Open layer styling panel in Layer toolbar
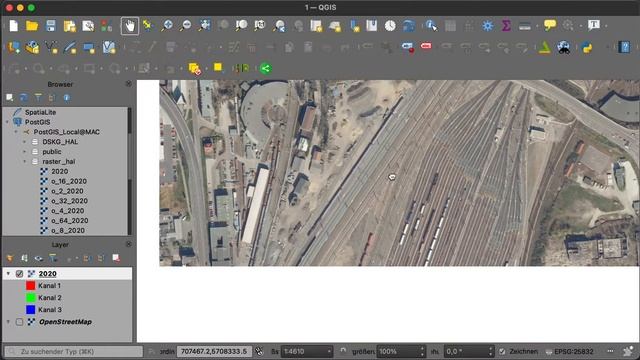Image resolution: width=640 pixels, height=360 pixels. pyautogui.click(x=10, y=258)
